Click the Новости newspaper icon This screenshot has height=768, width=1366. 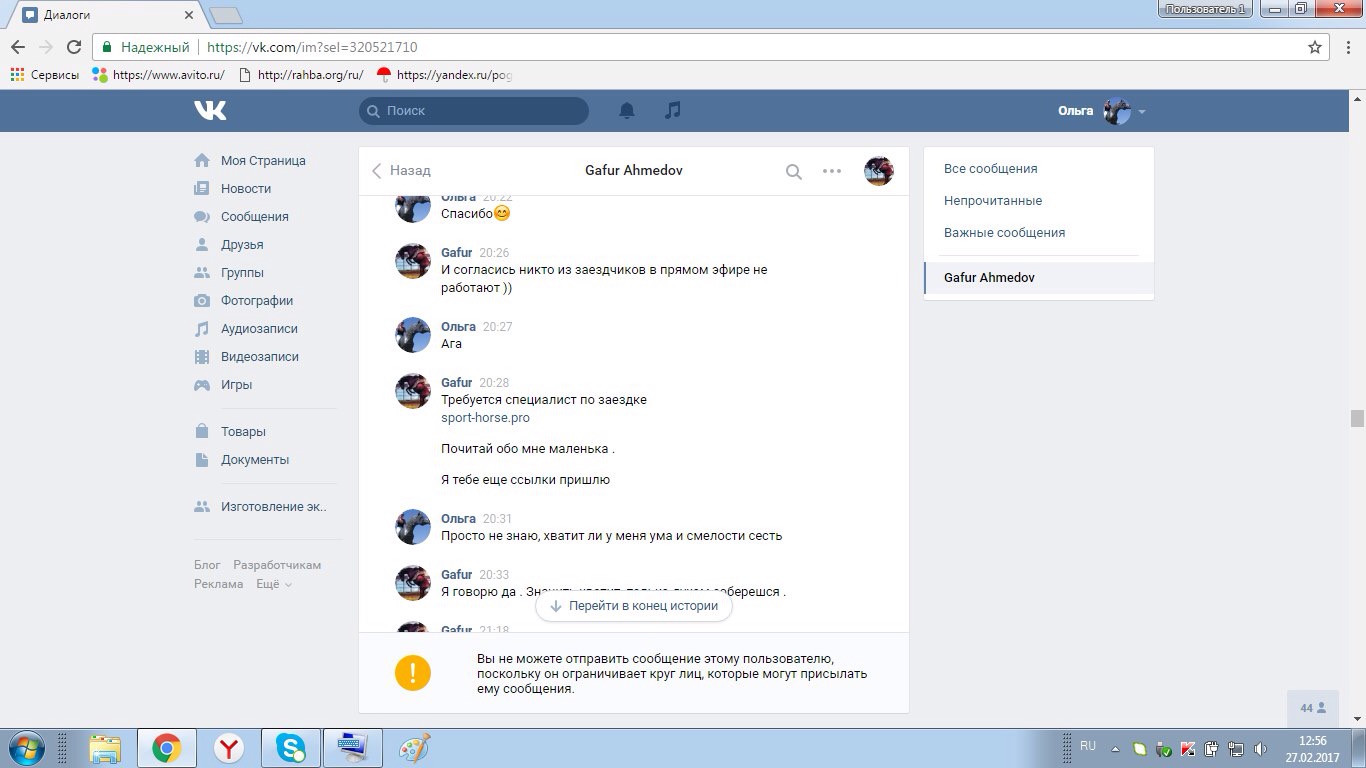pyautogui.click(x=202, y=188)
